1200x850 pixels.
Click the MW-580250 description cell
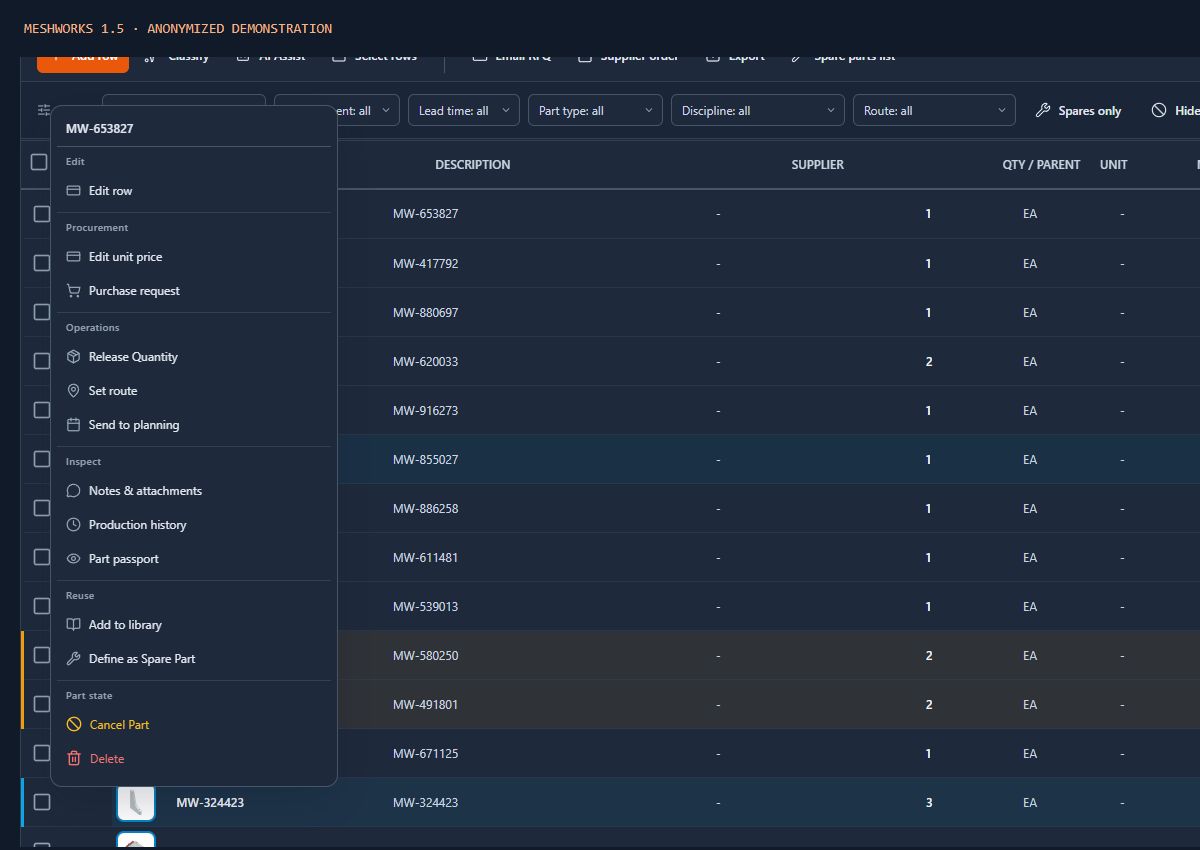click(x=426, y=656)
